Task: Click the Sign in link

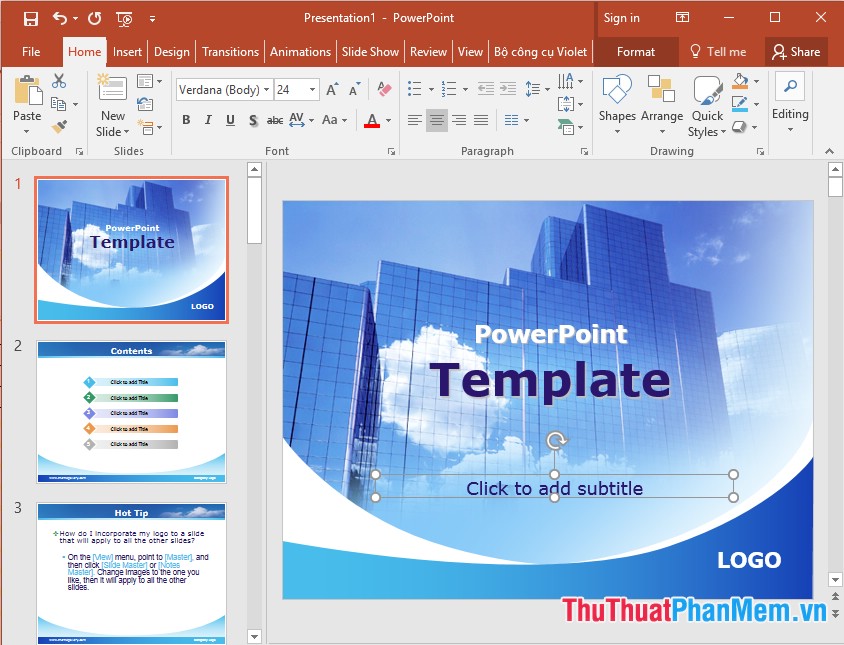Action: coord(621,17)
